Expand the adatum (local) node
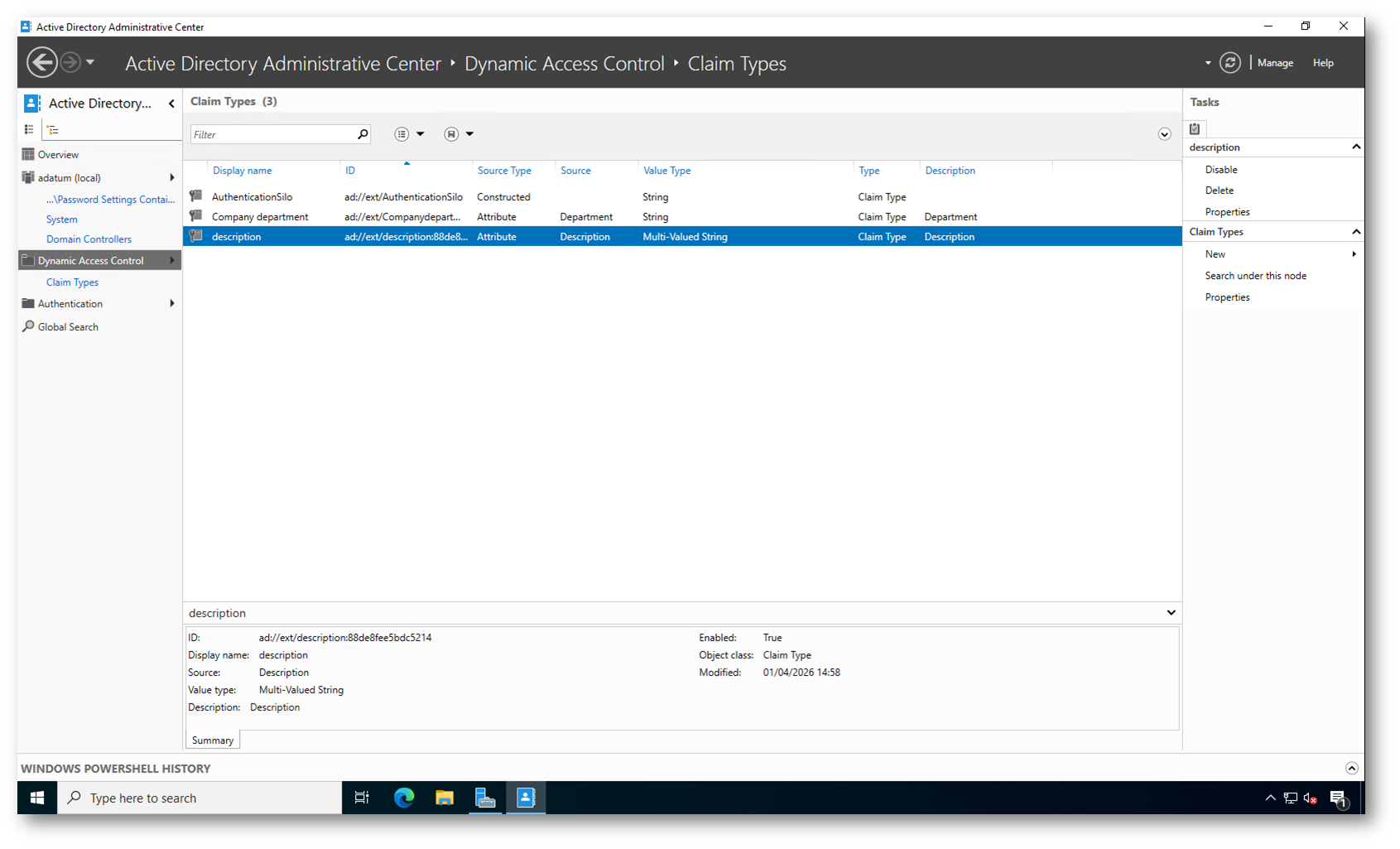This screenshot has height=849, width=1400. click(172, 178)
